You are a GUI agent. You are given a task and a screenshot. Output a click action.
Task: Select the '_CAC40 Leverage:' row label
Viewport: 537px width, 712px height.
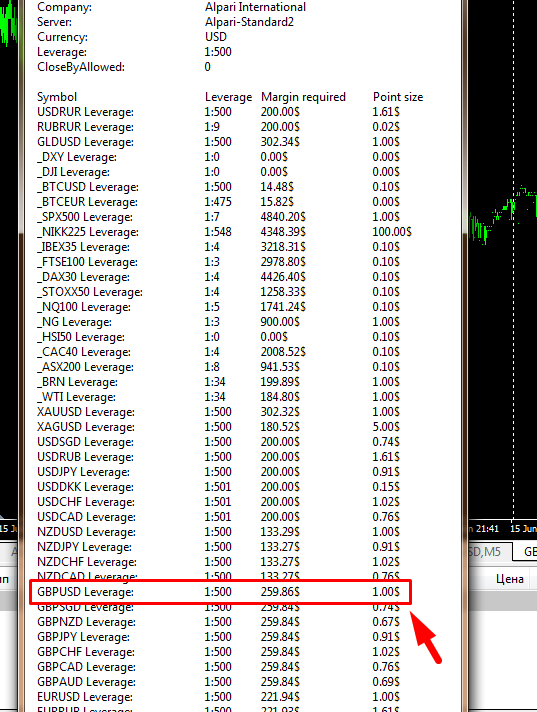pos(84,352)
